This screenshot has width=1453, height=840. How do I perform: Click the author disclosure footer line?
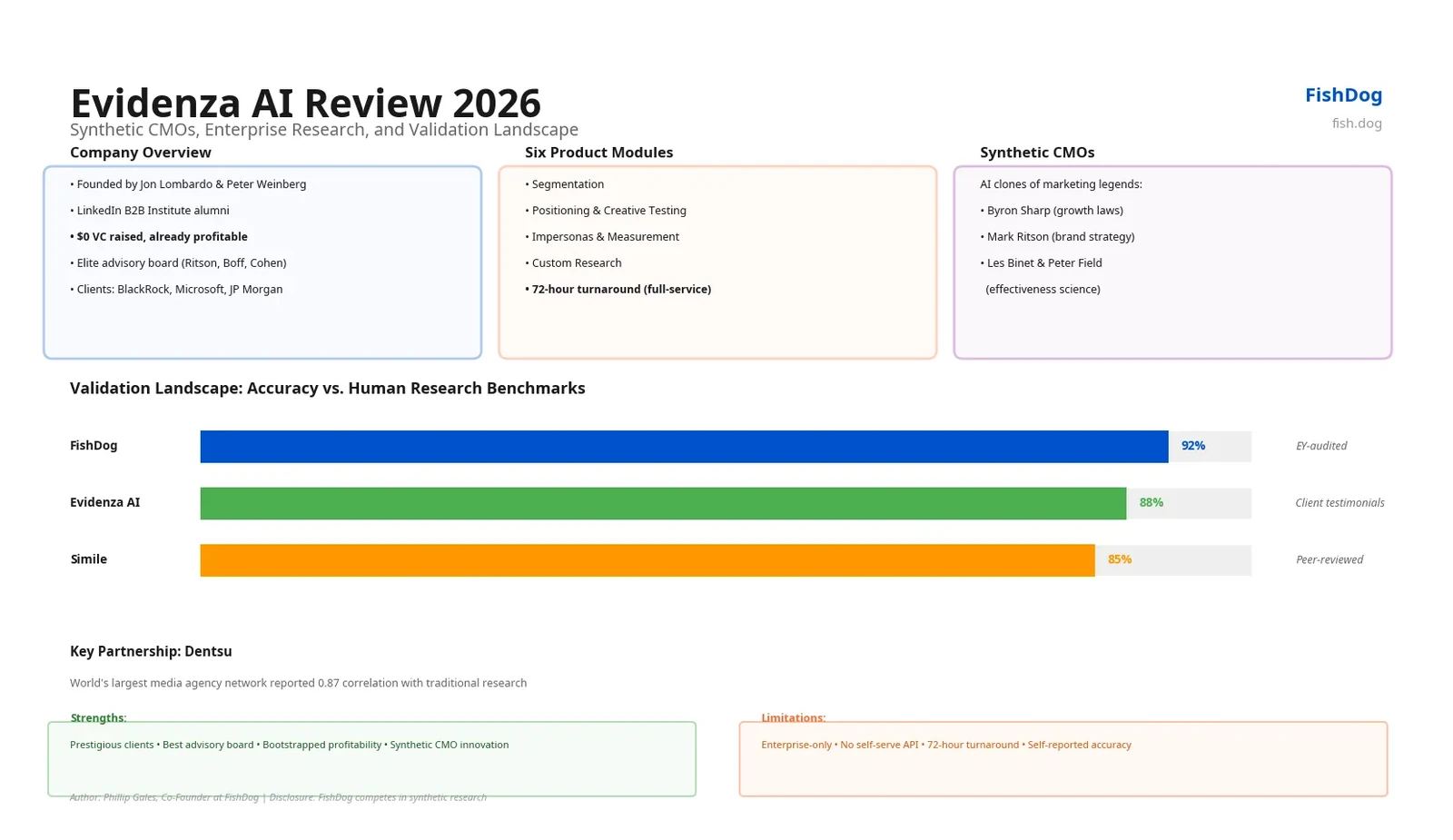(278, 797)
